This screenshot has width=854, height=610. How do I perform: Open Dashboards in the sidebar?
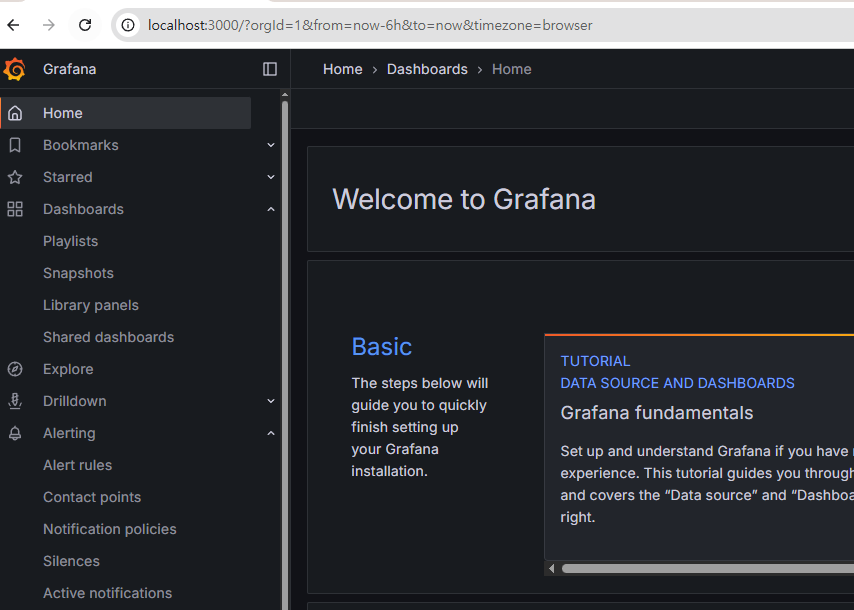[x=83, y=209]
